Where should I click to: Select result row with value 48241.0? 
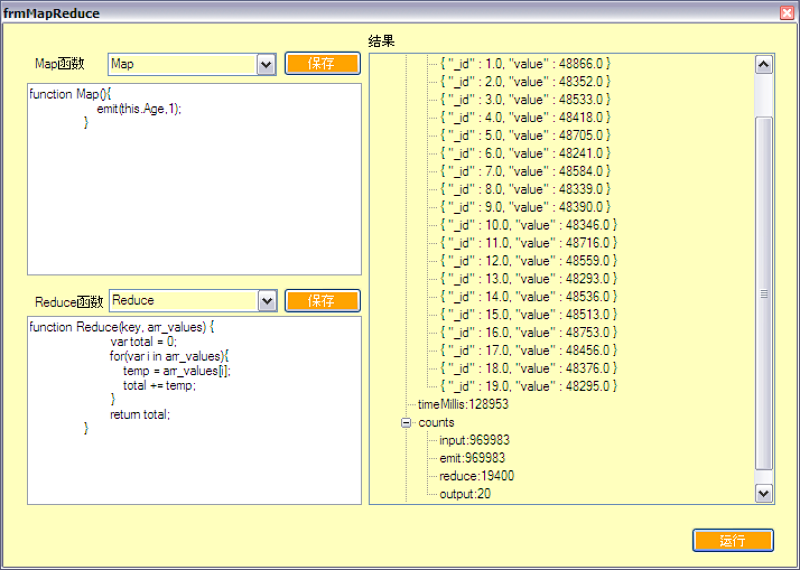pyautogui.click(x=526, y=153)
